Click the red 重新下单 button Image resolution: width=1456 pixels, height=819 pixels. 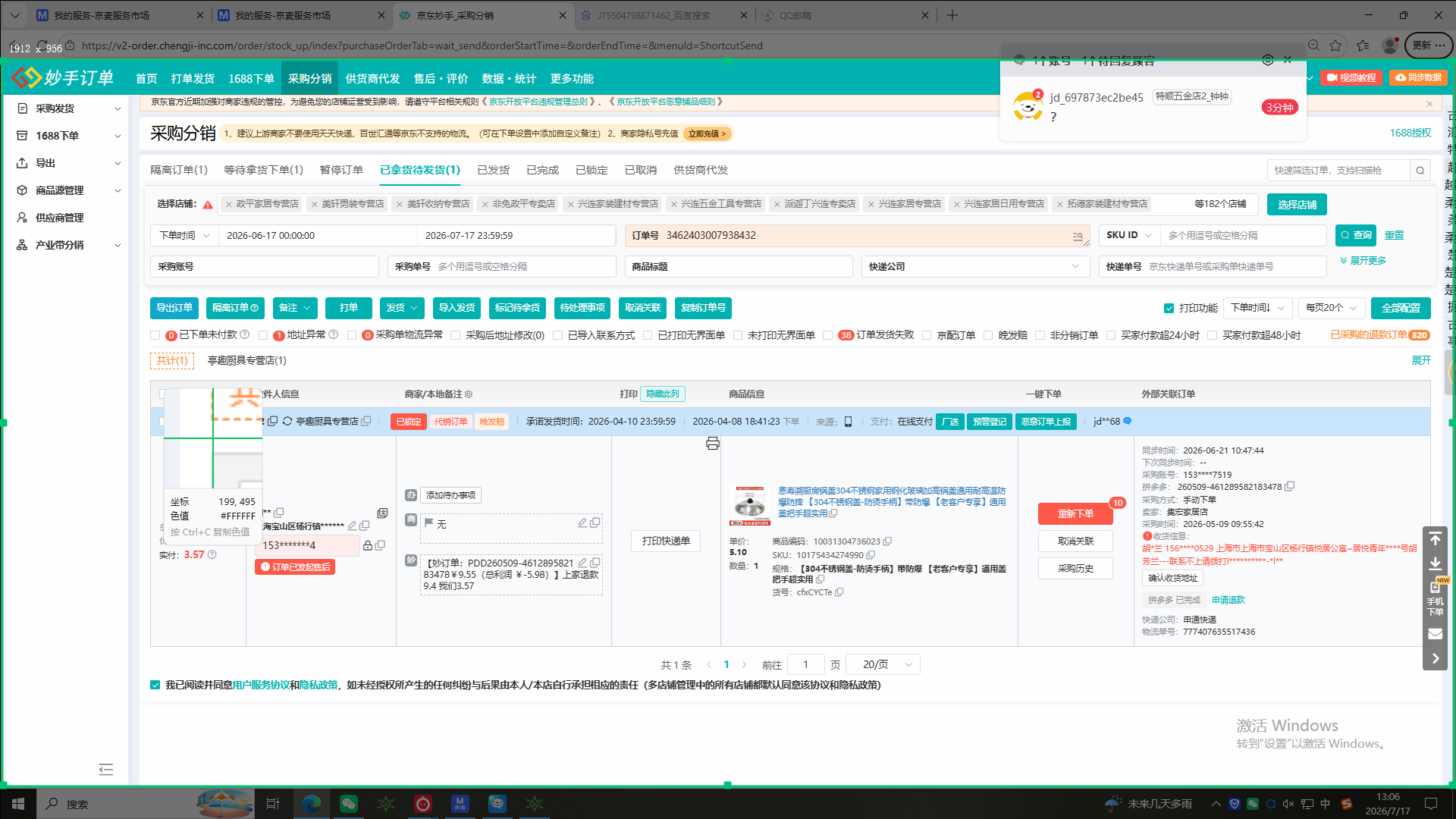[x=1075, y=513]
